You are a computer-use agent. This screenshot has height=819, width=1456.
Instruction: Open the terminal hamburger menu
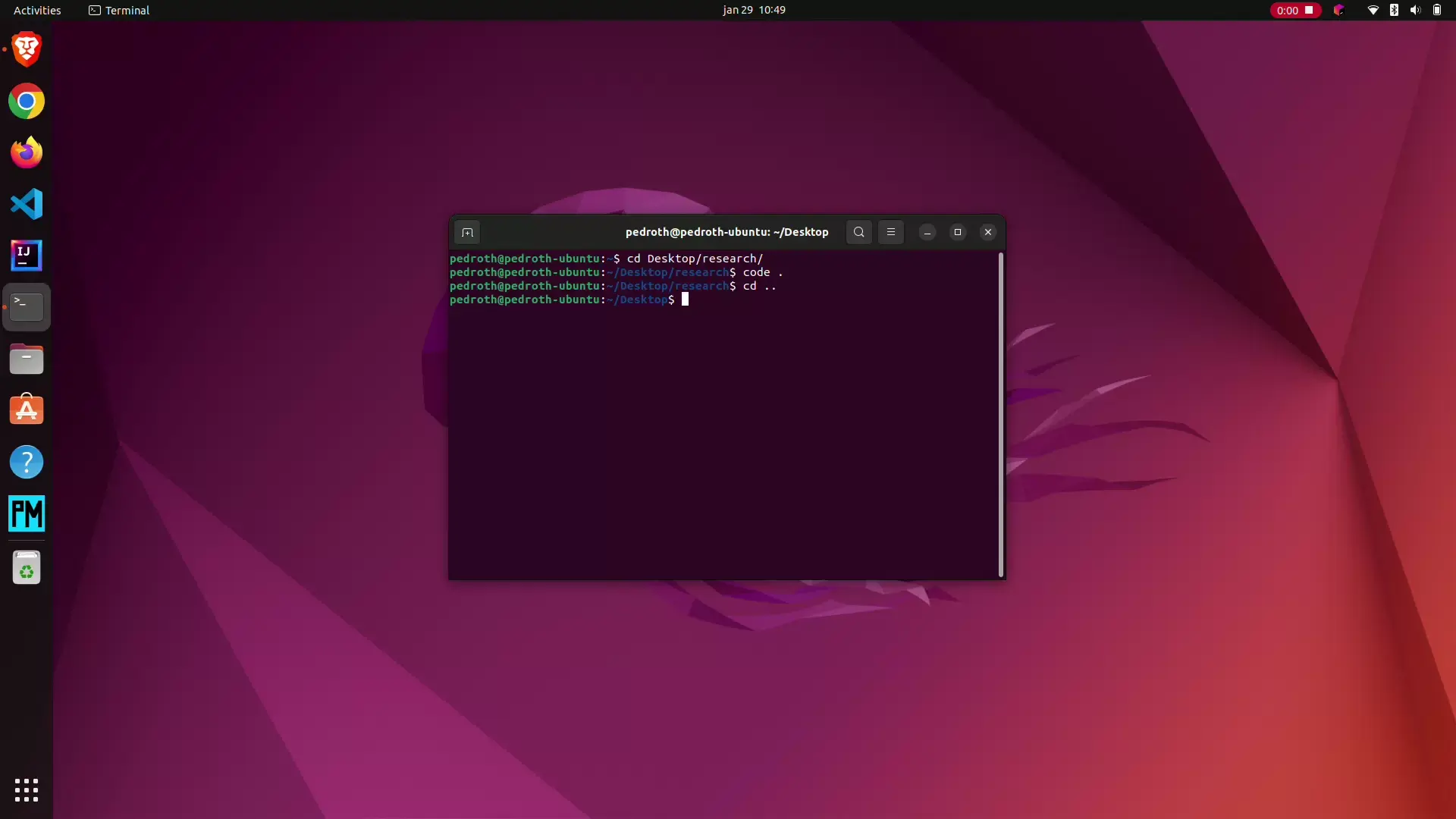(891, 232)
